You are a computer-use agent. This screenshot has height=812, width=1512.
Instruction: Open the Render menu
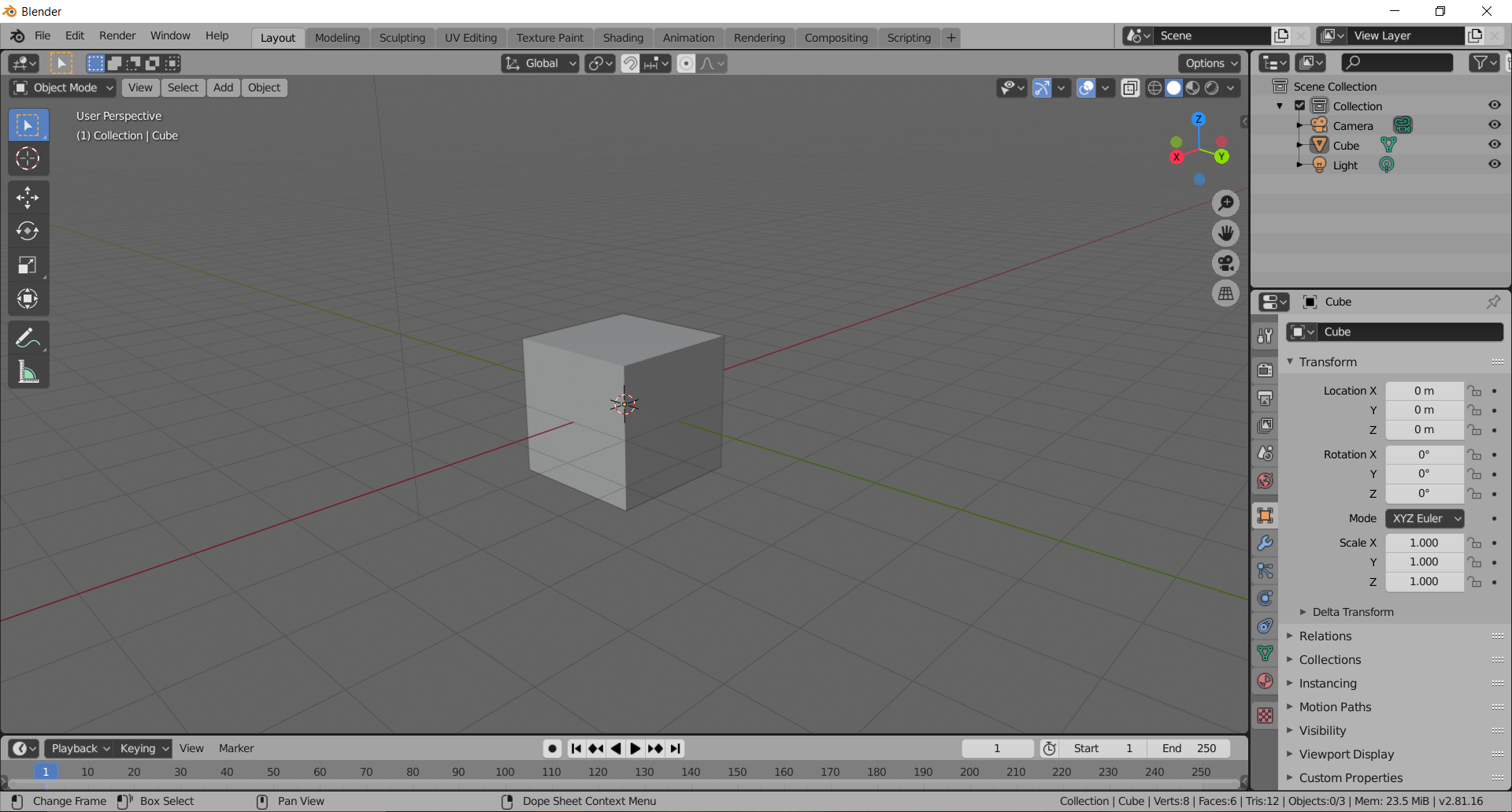click(x=117, y=35)
